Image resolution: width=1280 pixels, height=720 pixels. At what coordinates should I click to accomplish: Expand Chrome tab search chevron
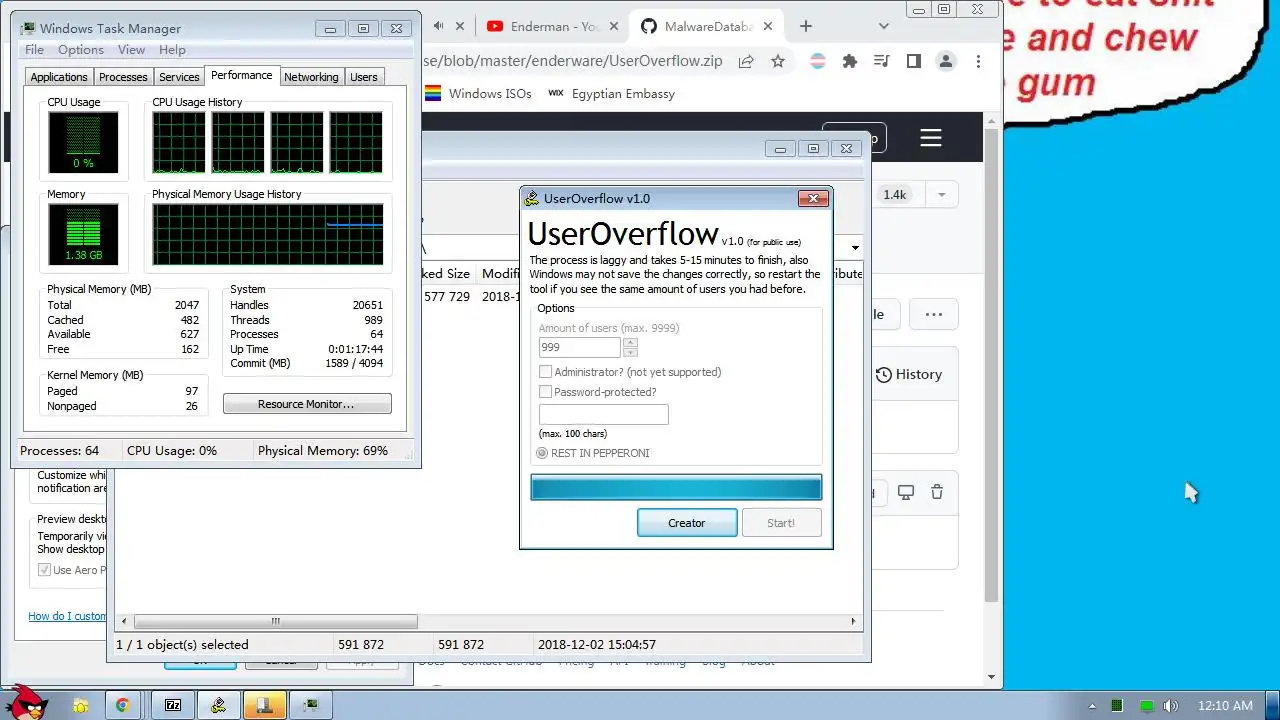884,26
